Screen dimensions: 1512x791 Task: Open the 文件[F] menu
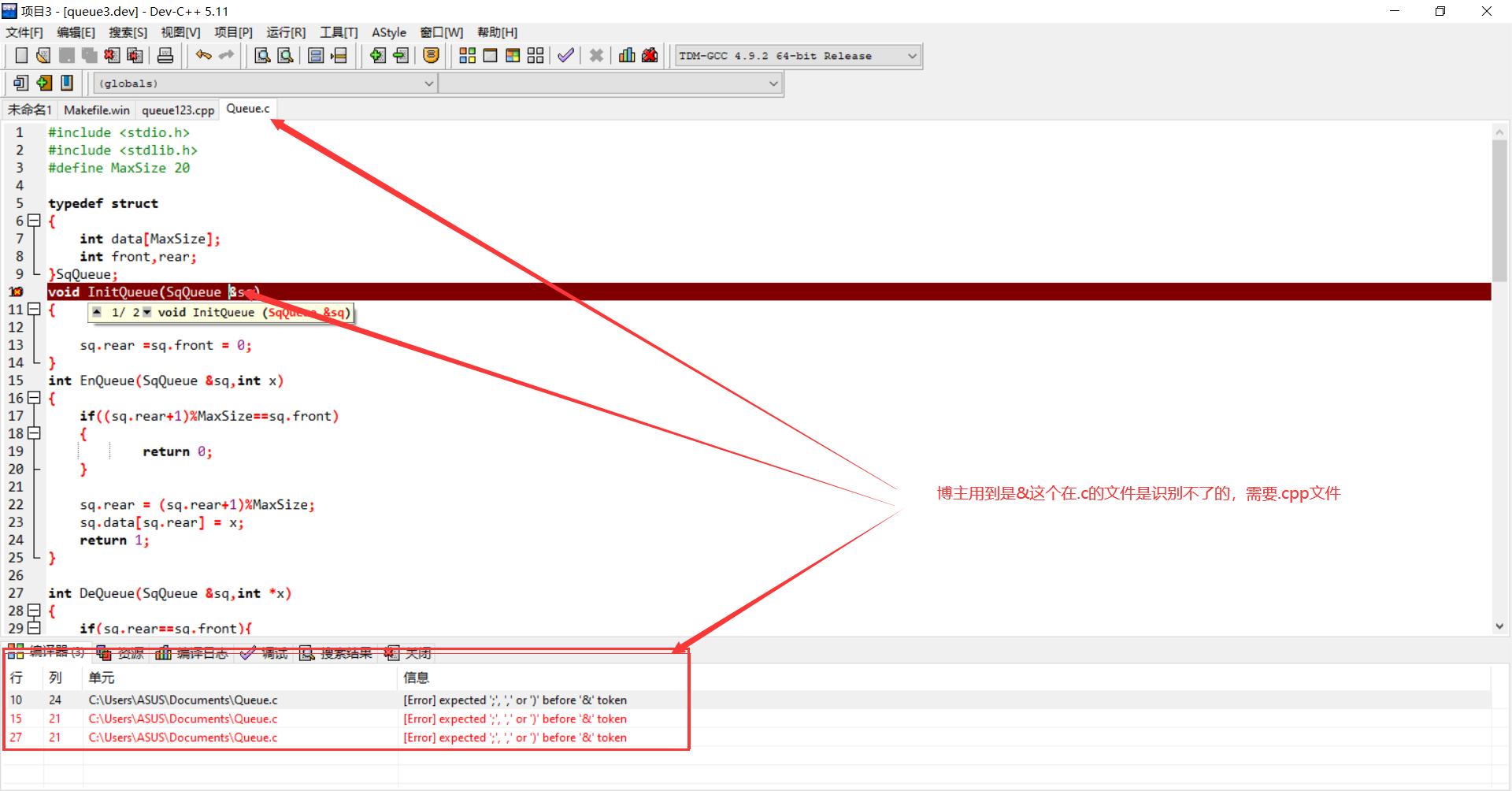click(x=24, y=32)
